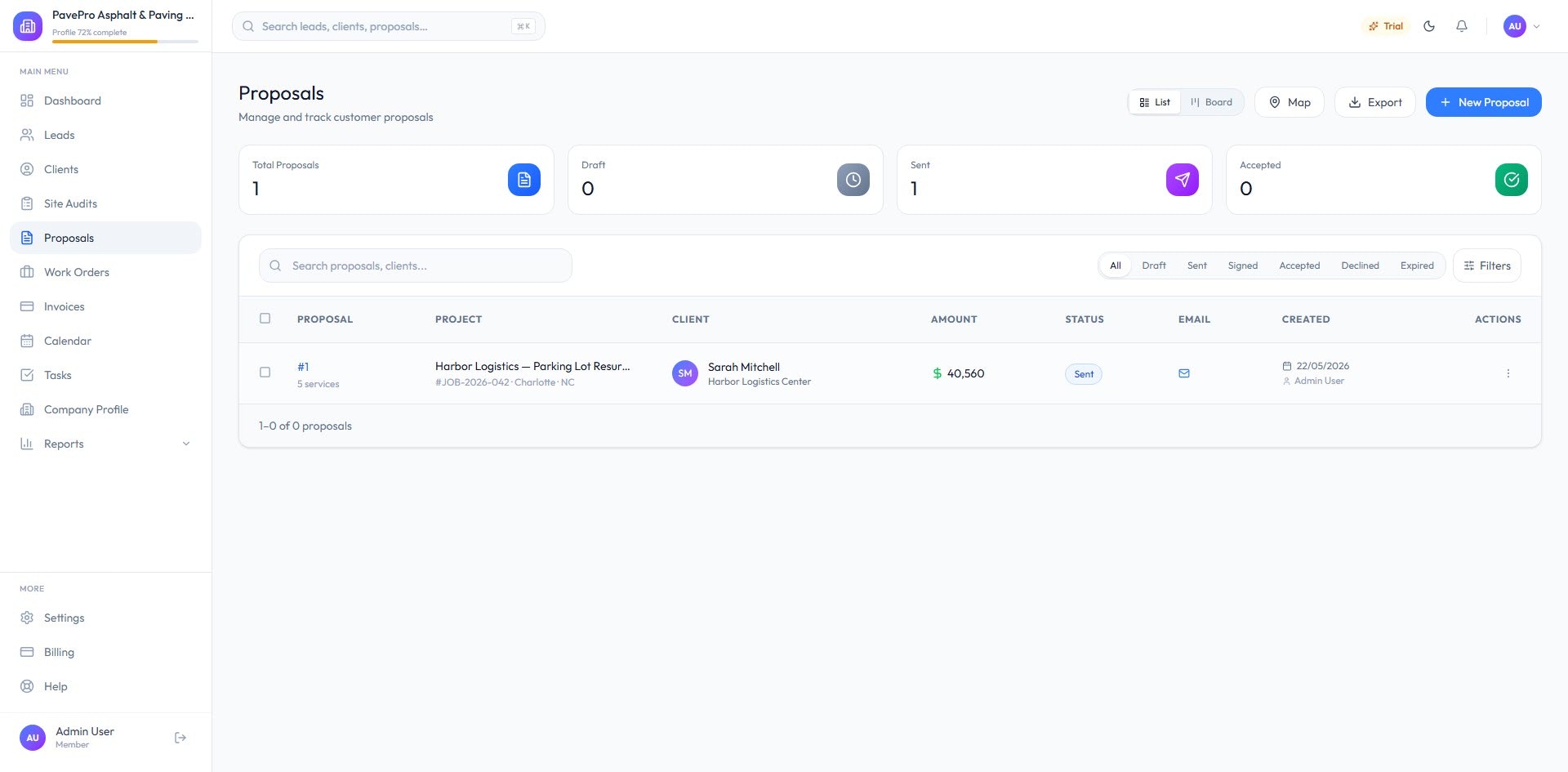Image resolution: width=1568 pixels, height=772 pixels.
Task: Open the Calendar page
Action: [x=105, y=341]
